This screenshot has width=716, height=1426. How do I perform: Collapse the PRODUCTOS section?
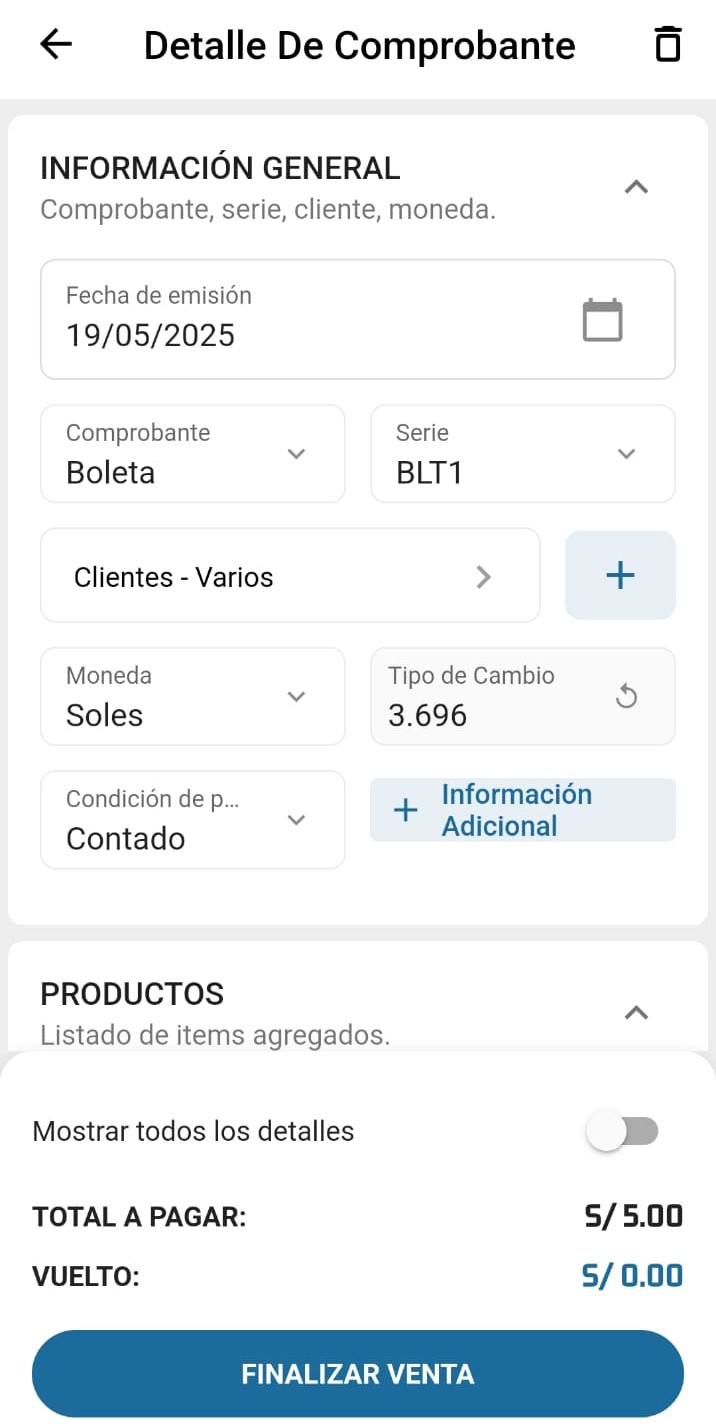(x=636, y=1013)
